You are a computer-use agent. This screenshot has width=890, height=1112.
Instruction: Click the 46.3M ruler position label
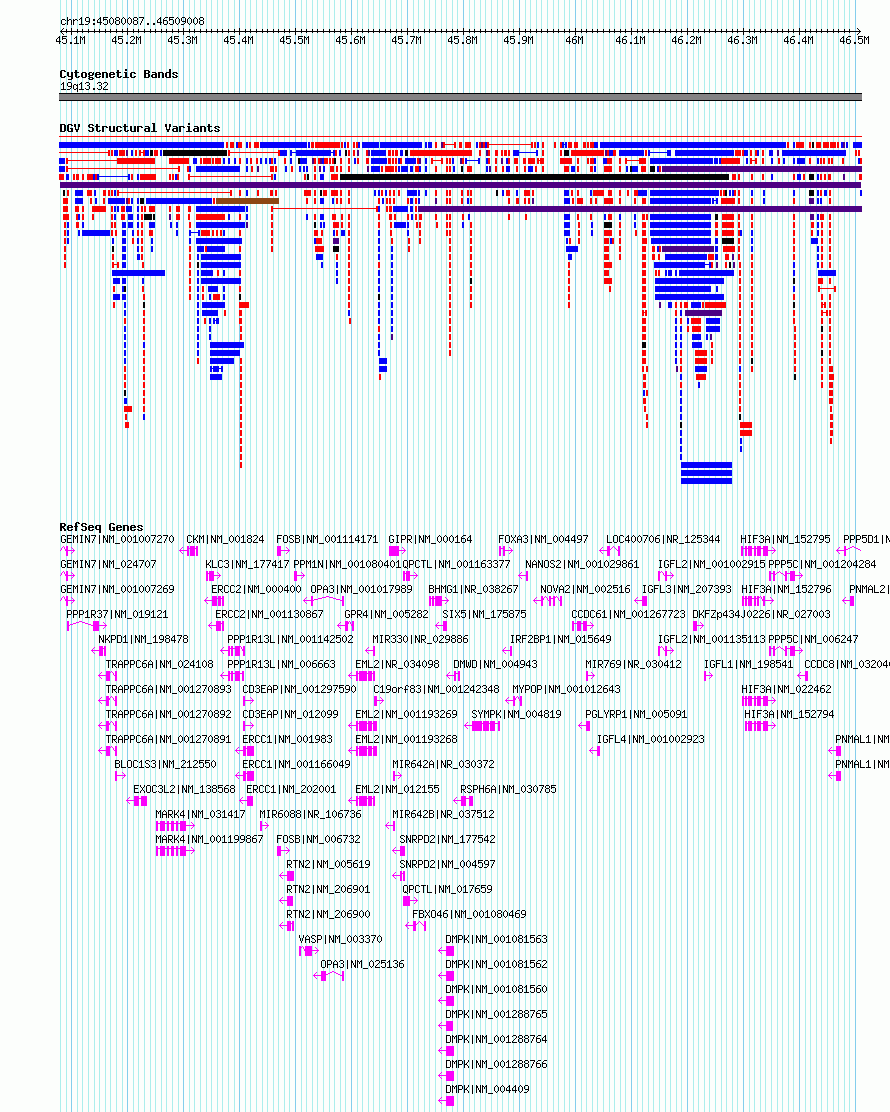click(x=742, y=40)
